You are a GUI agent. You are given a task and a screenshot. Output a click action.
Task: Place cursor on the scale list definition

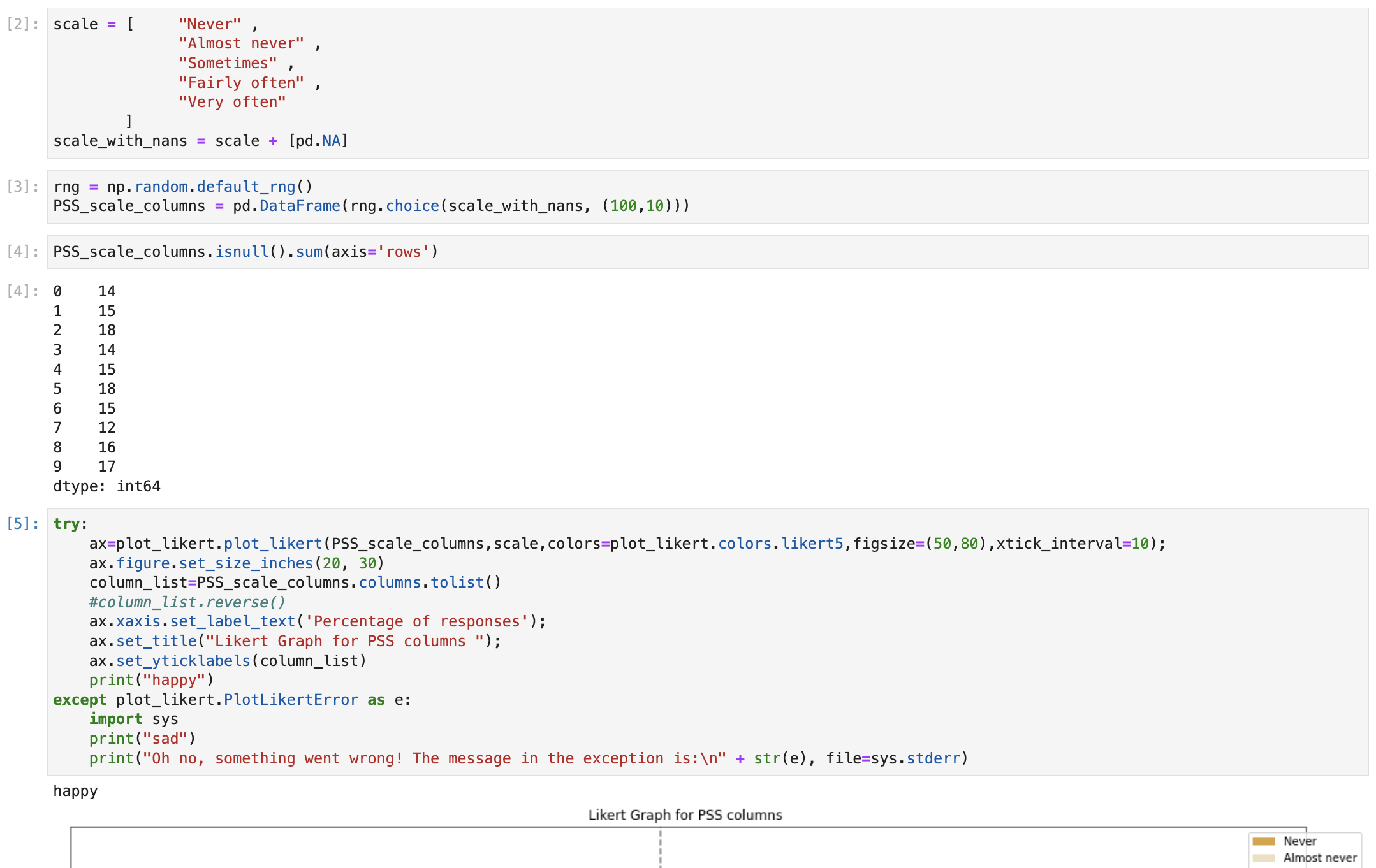(x=77, y=24)
